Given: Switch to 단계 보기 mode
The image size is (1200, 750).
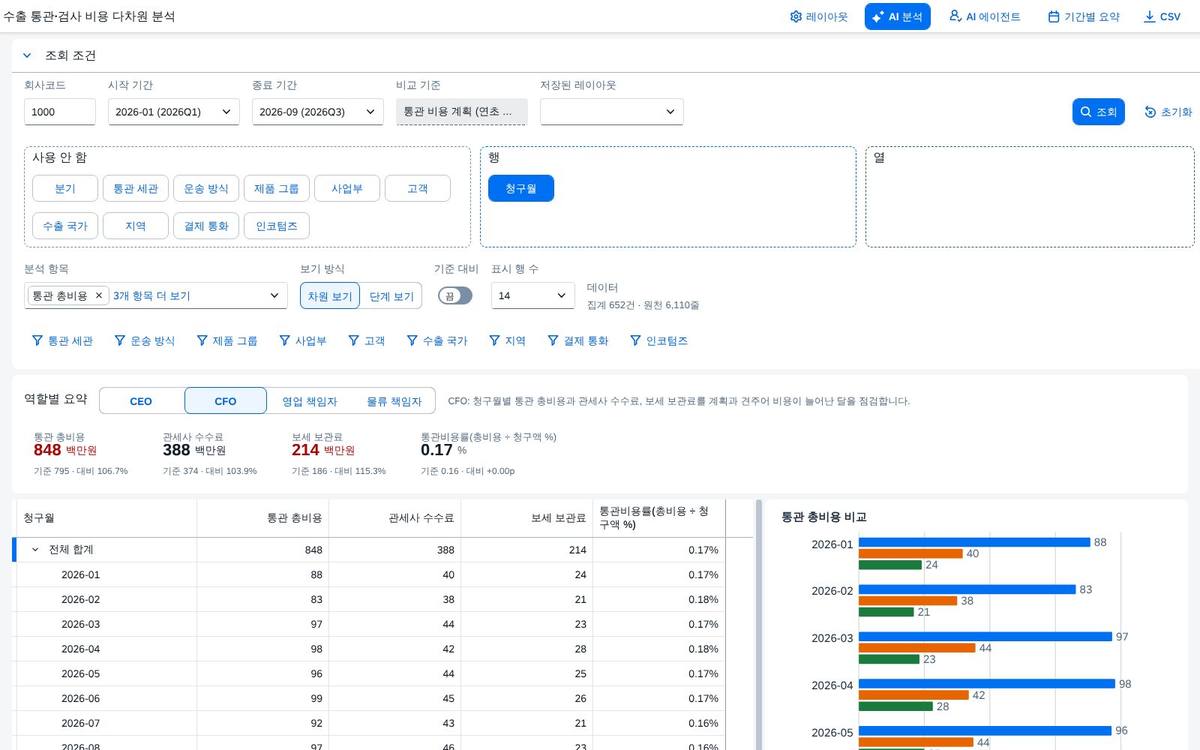Looking at the screenshot, I should coord(391,296).
